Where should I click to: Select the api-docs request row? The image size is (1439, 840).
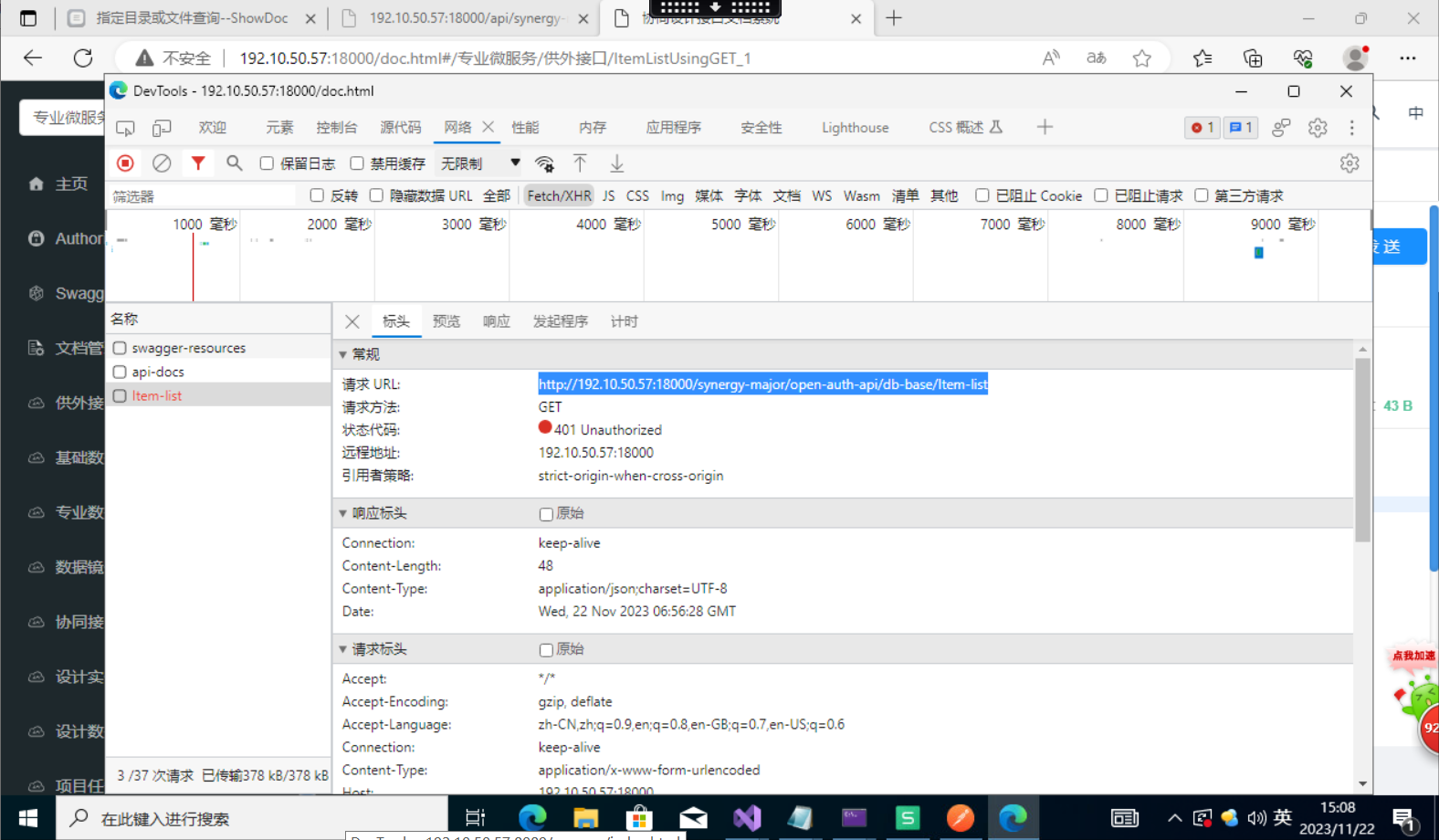218,372
